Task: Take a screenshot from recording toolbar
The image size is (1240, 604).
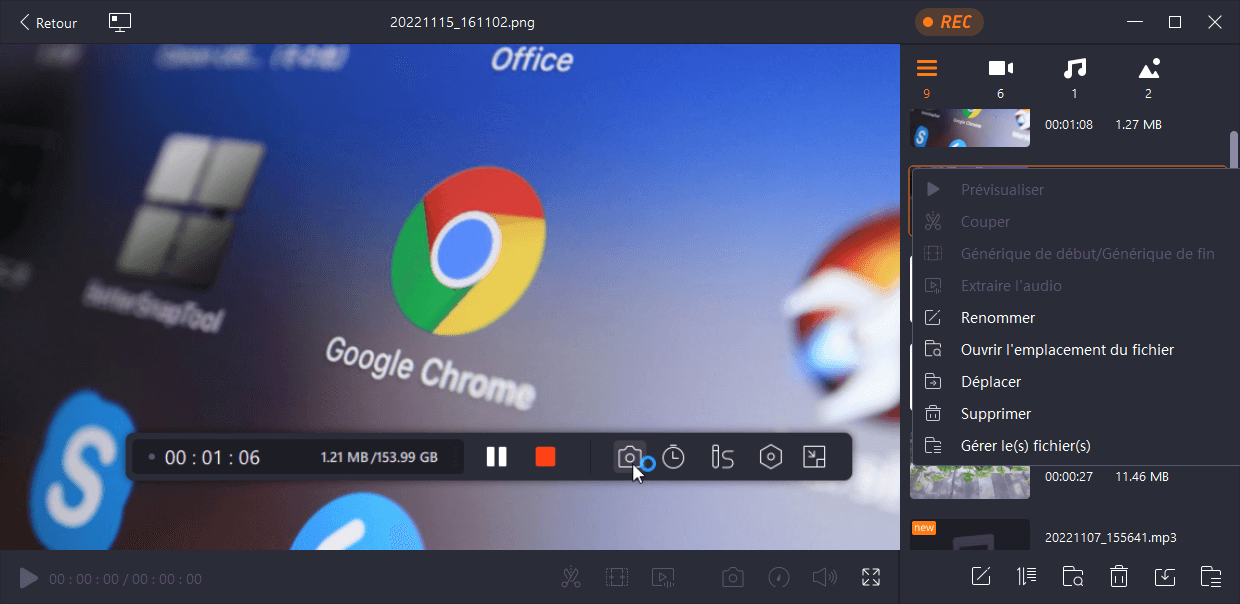Action: (629, 457)
